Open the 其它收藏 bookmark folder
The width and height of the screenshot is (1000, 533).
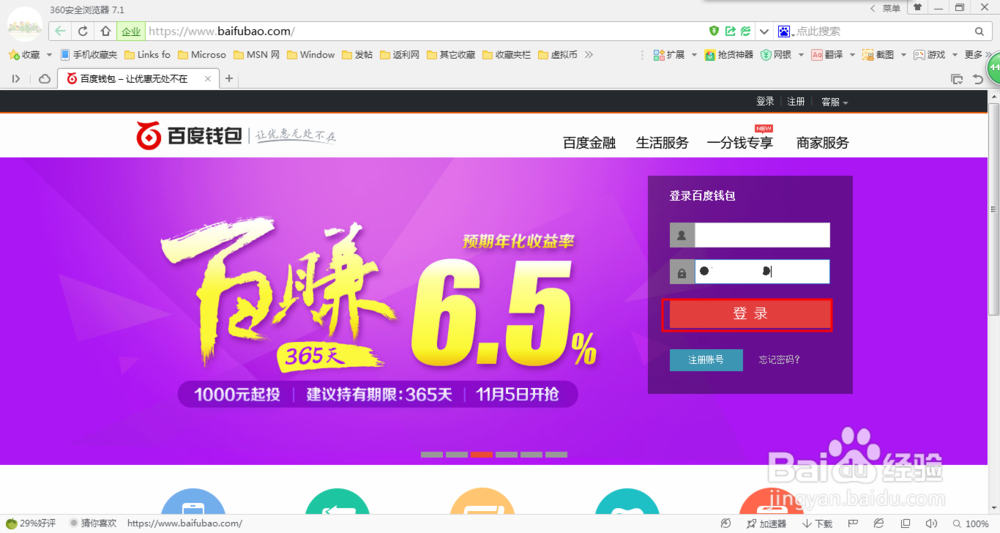pos(451,55)
